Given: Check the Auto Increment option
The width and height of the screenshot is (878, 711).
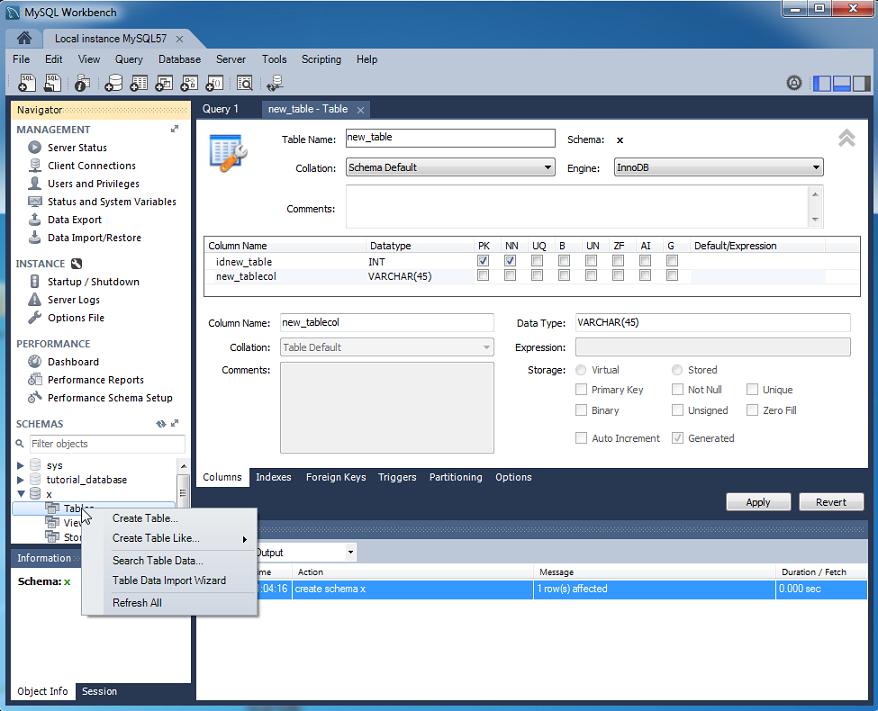Looking at the screenshot, I should pyautogui.click(x=581, y=438).
